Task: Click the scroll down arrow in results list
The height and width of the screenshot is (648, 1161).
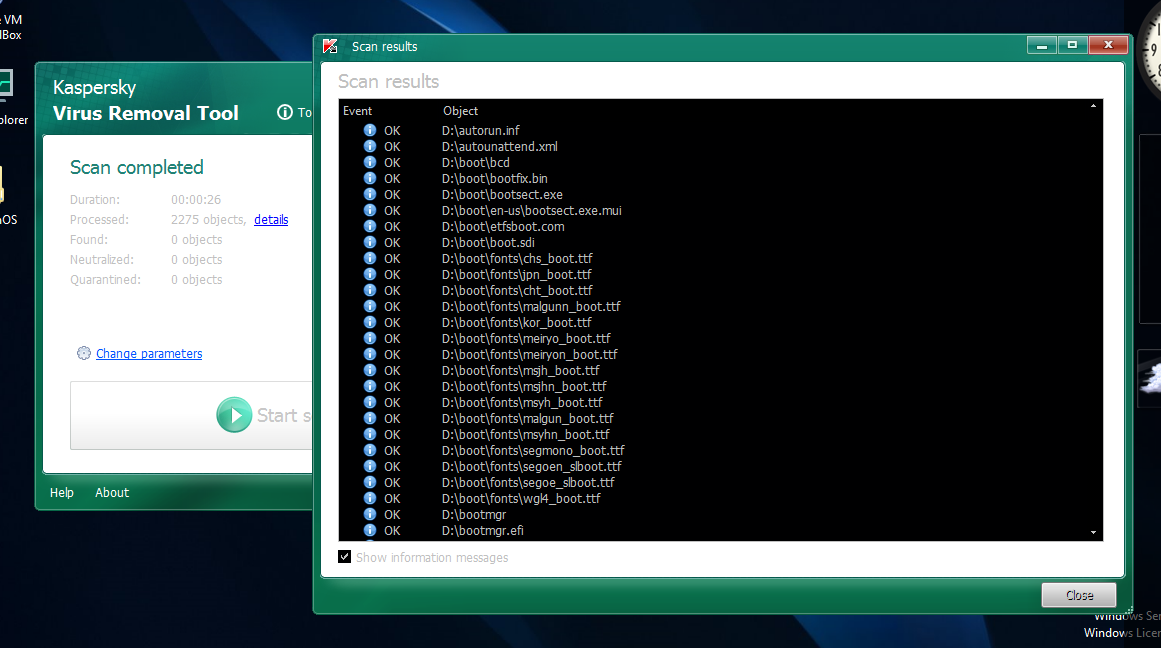Action: tap(1093, 532)
